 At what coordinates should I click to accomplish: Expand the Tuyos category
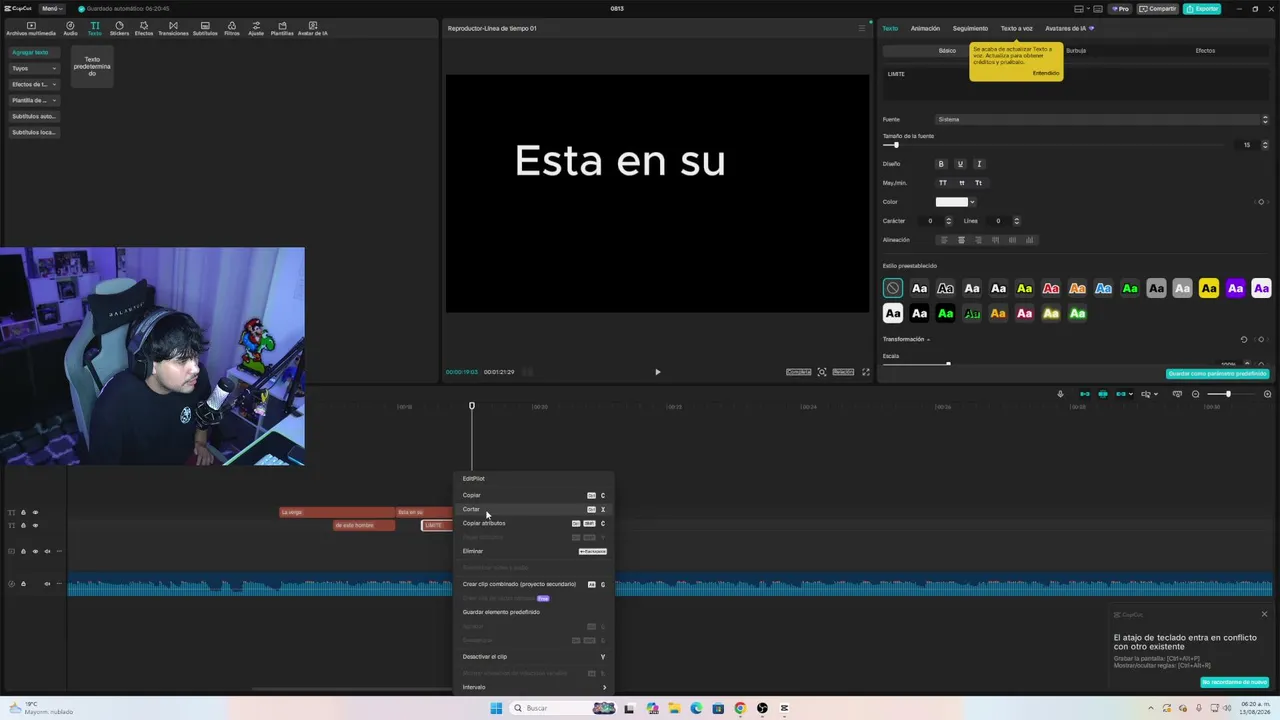point(34,68)
